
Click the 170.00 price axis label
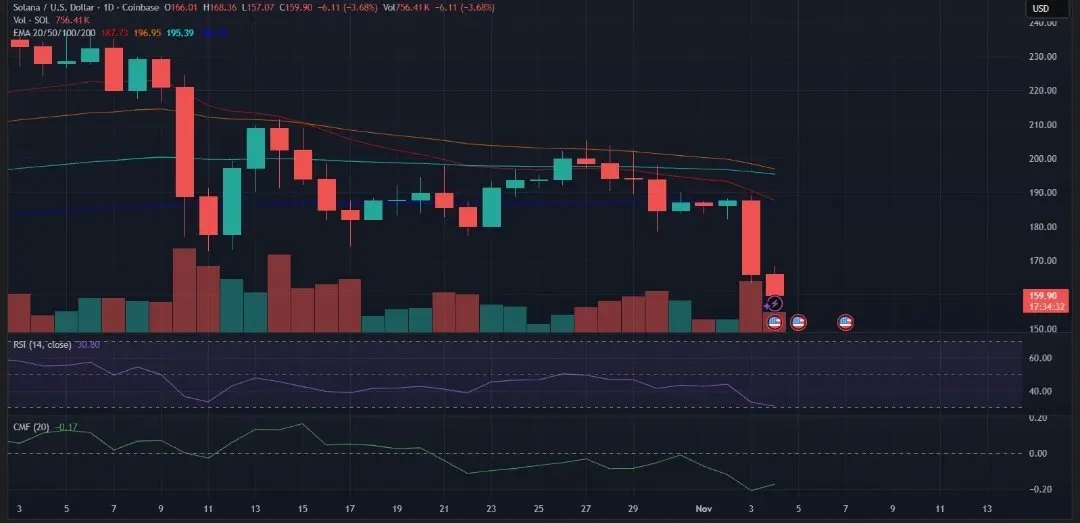pyautogui.click(x=1042, y=260)
